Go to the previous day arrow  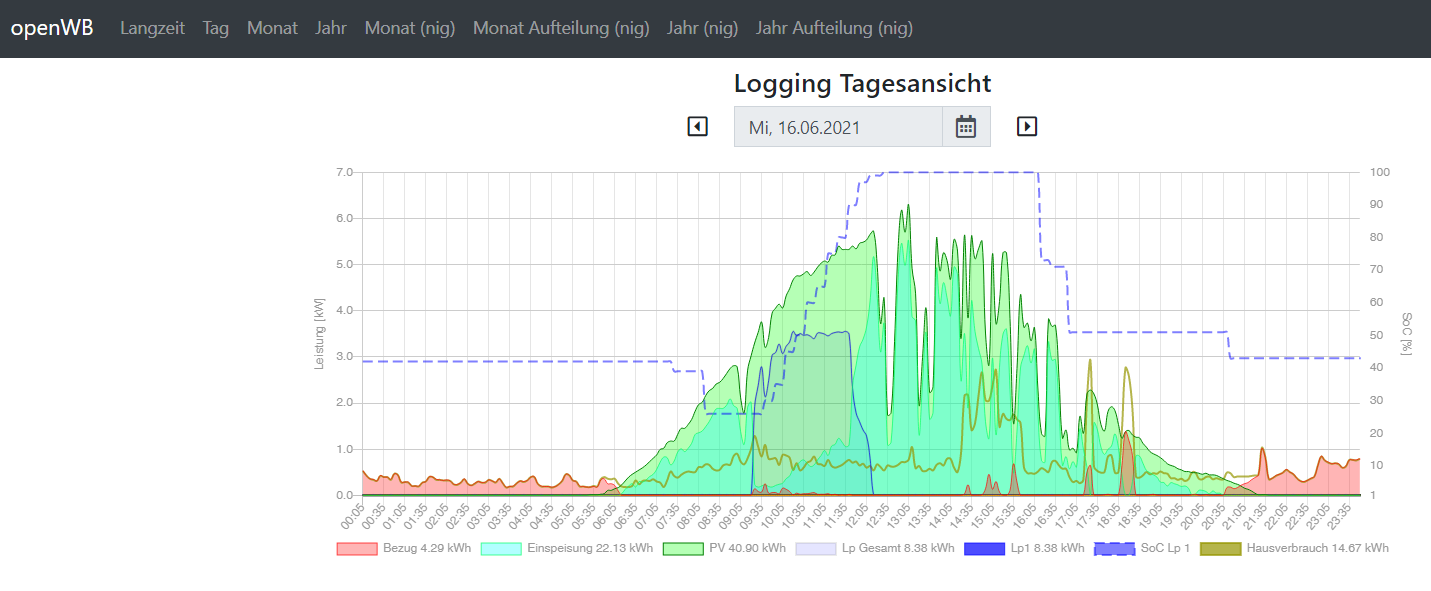698,127
